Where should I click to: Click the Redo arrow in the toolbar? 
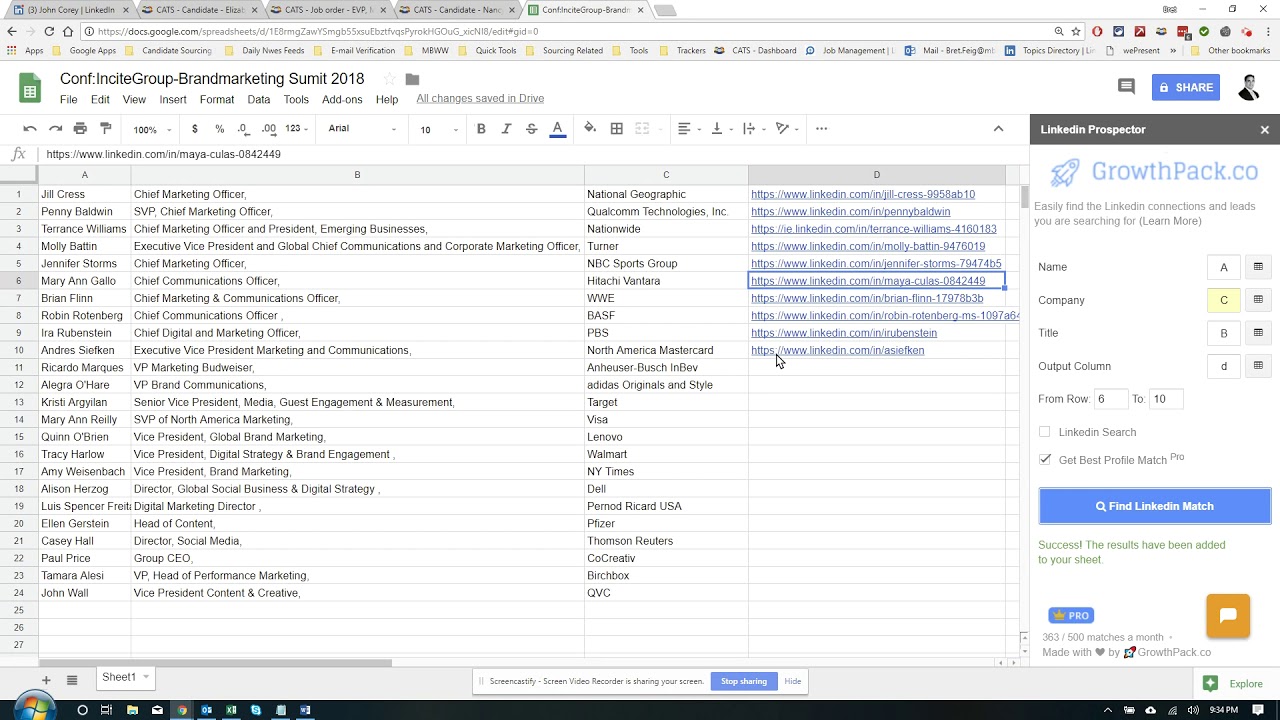[x=55, y=129]
